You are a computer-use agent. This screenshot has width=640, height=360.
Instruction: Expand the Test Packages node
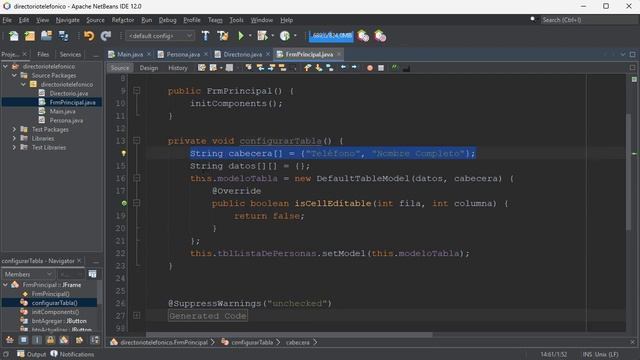[14, 129]
